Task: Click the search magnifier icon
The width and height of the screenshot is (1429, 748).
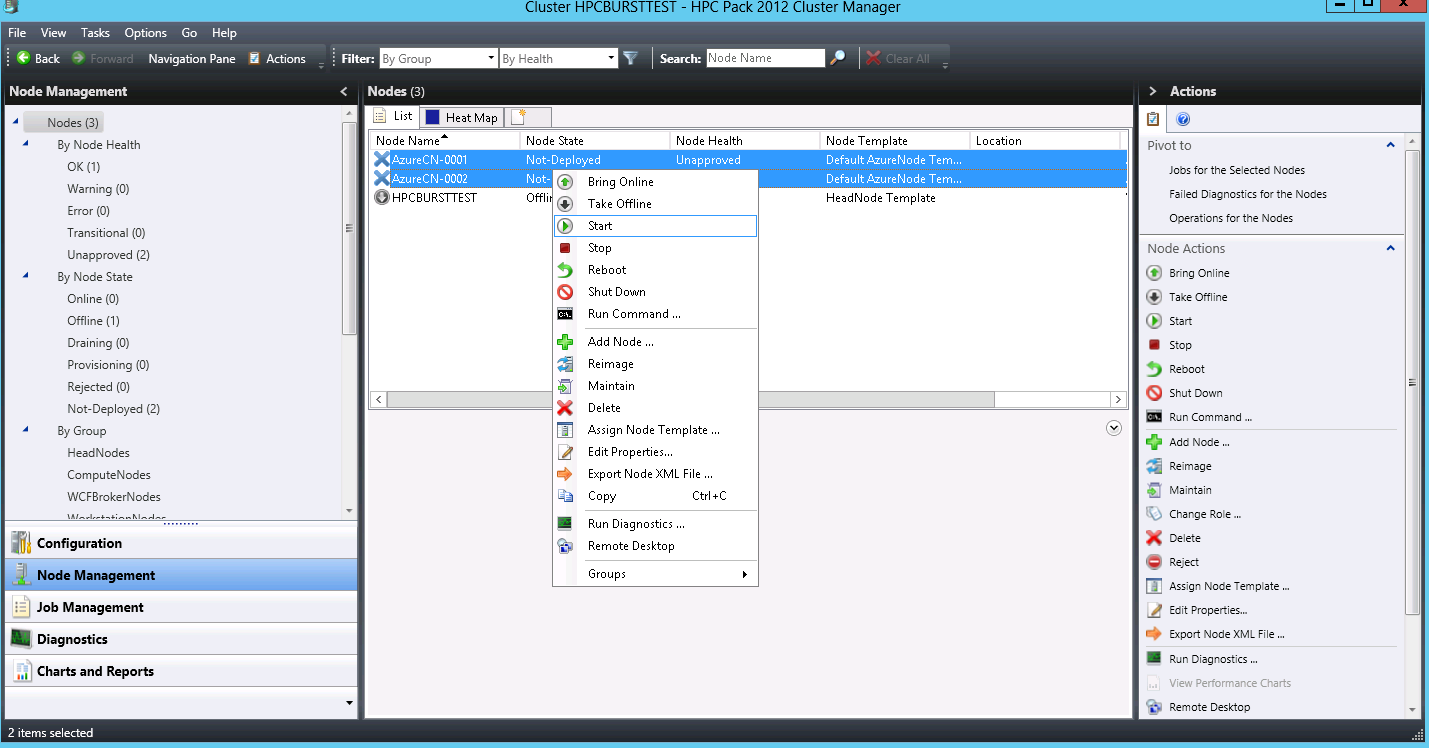Action: pos(838,58)
